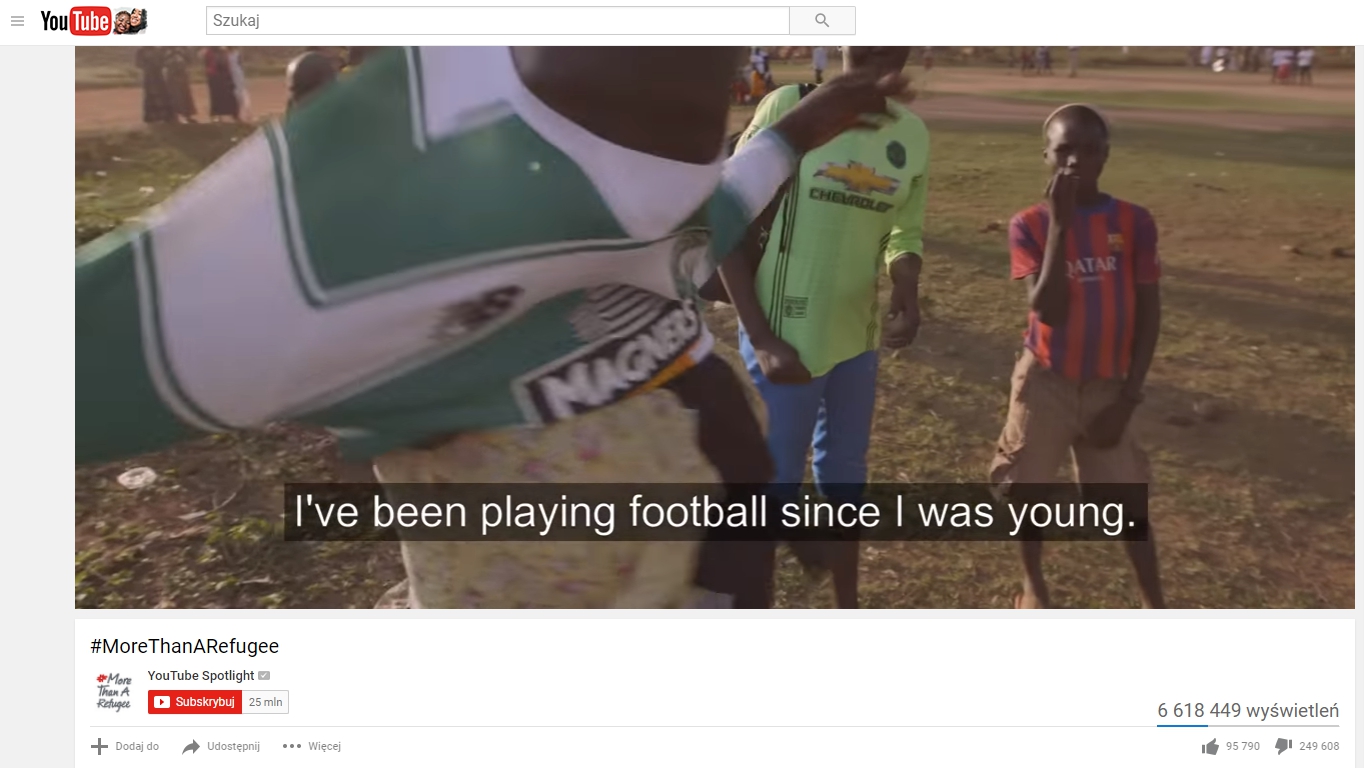Add video using the Dodaj do plus icon
The height and width of the screenshot is (768, 1364).
99,746
